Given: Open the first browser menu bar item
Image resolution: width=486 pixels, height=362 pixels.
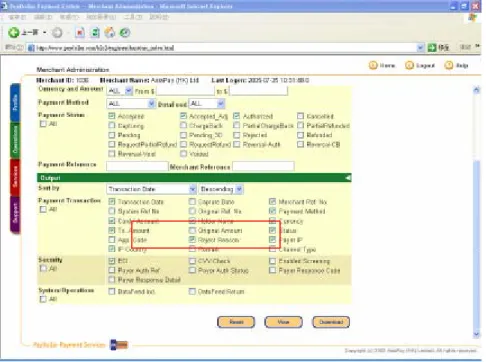Looking at the screenshot, I should click(x=17, y=17).
